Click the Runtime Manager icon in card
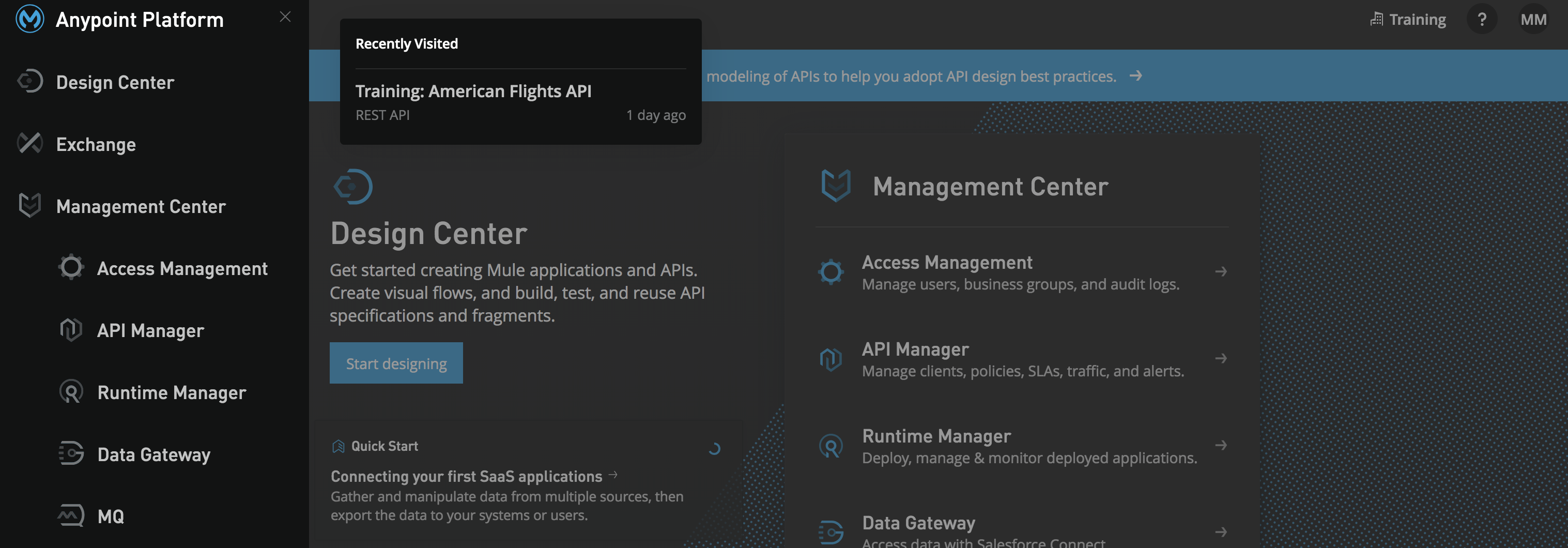The width and height of the screenshot is (1568, 548). [x=831, y=446]
